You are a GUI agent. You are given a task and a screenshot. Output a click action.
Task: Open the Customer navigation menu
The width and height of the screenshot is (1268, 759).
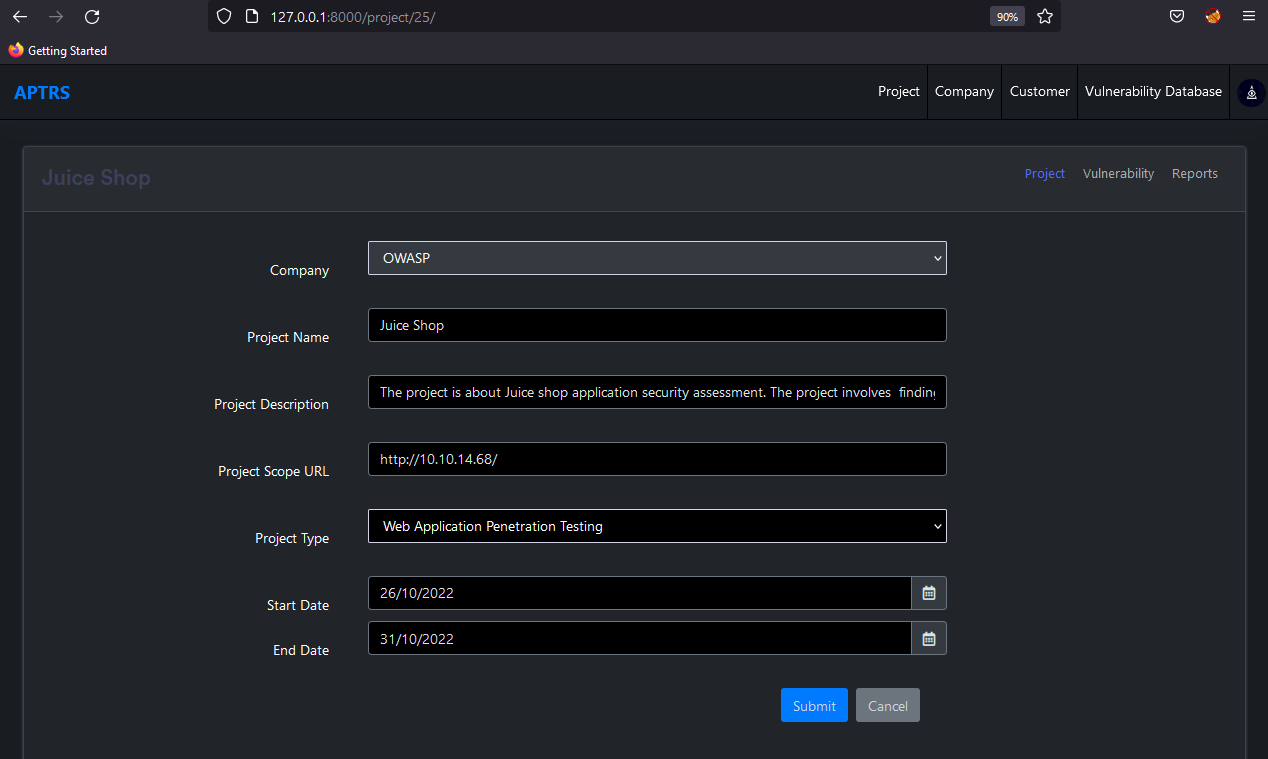pyautogui.click(x=1040, y=91)
